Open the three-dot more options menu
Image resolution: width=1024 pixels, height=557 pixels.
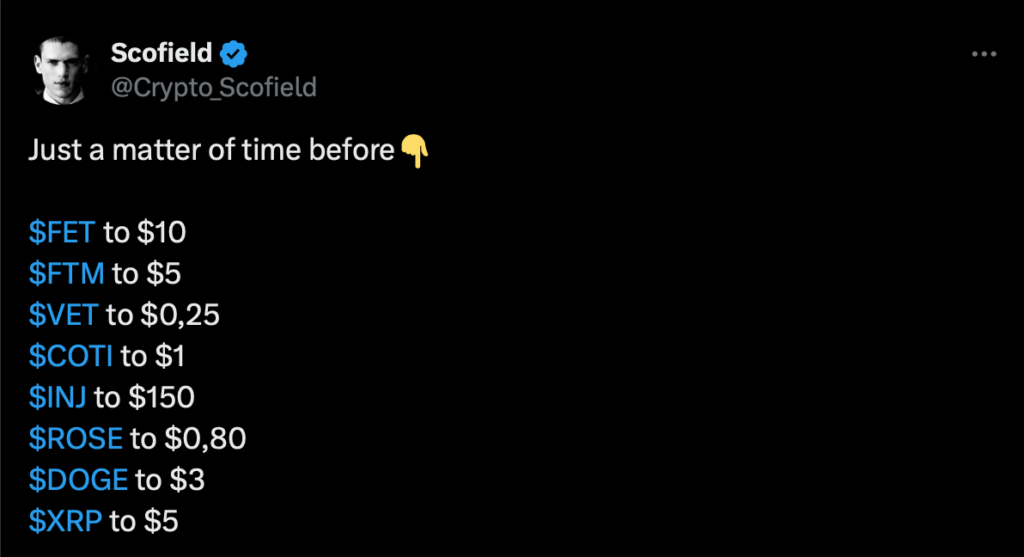(985, 56)
